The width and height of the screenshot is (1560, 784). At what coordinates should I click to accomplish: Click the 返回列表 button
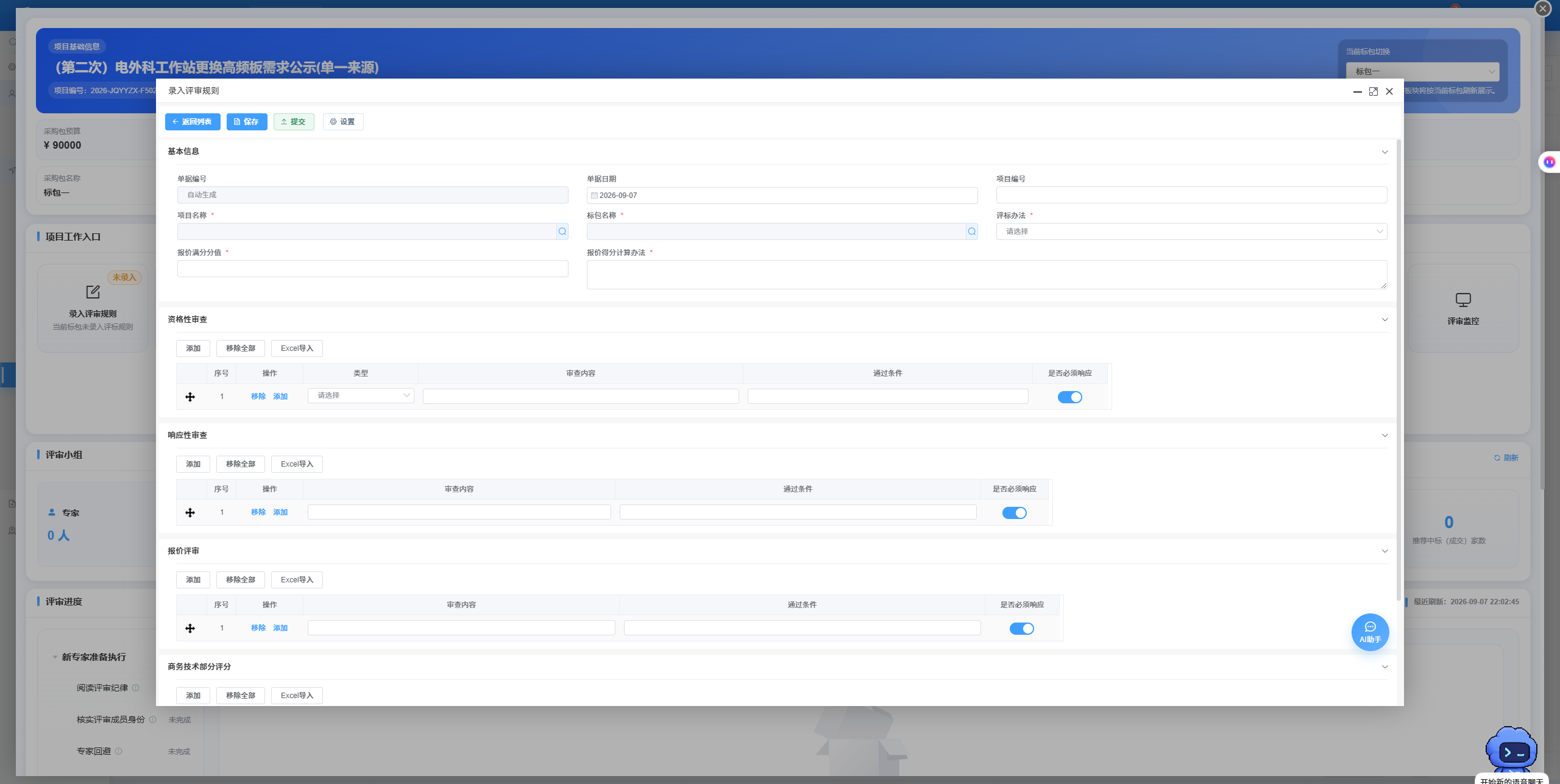pyautogui.click(x=193, y=122)
